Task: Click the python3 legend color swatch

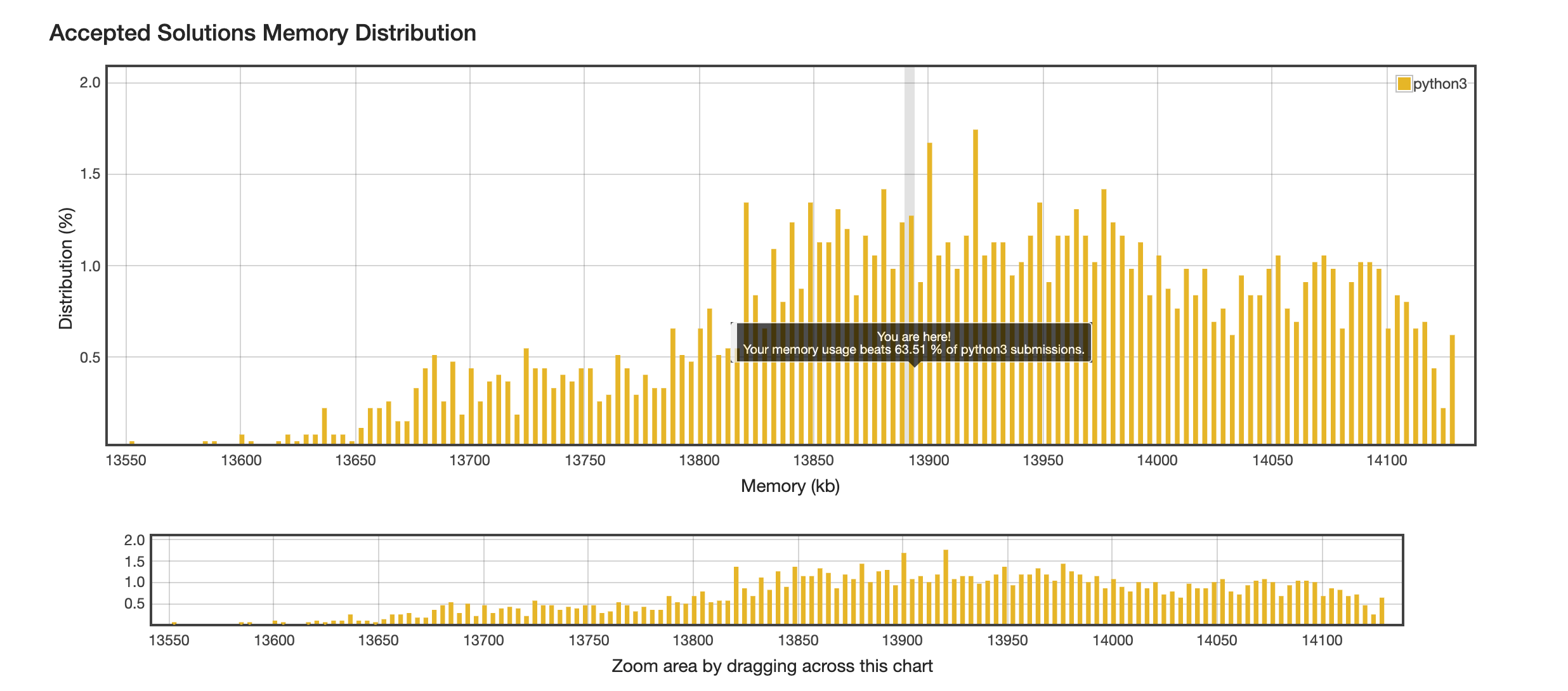Action: (1403, 84)
